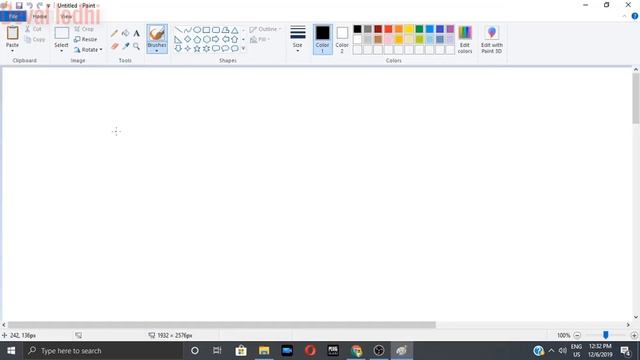The image size is (640, 360).
Task: Switch to the View ribbon tab
Action: click(x=67, y=16)
